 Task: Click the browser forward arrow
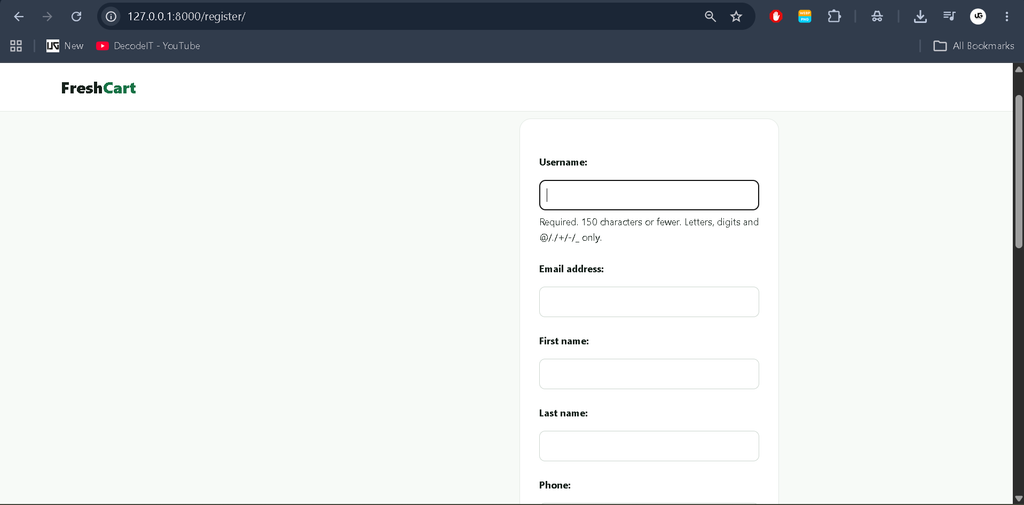[x=47, y=16]
